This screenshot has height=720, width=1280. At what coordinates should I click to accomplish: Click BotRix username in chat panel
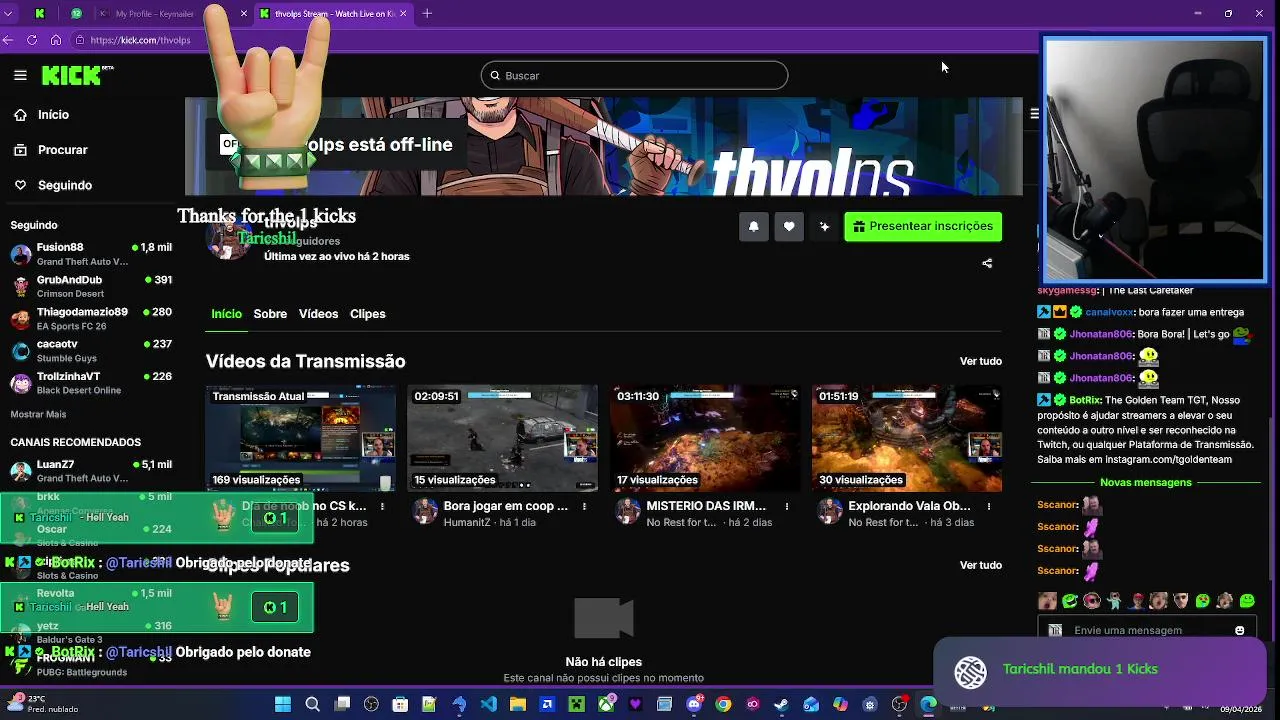tap(1085, 400)
